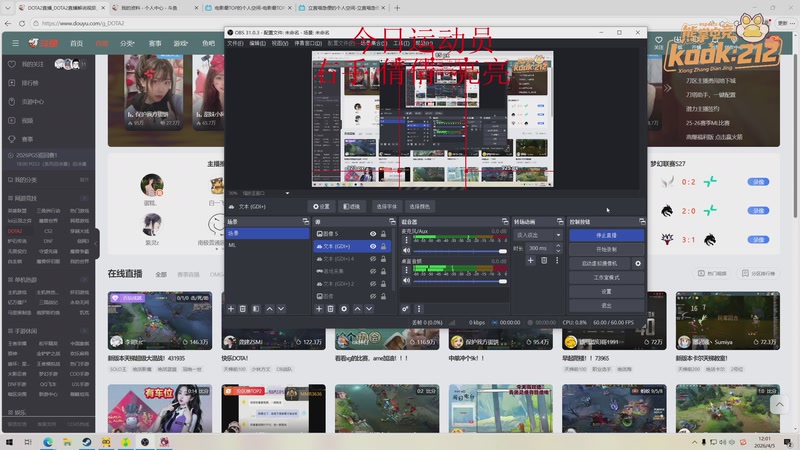Toggle lock on selected 文本 (GDI+) source
The image size is (800, 450).
[383, 246]
